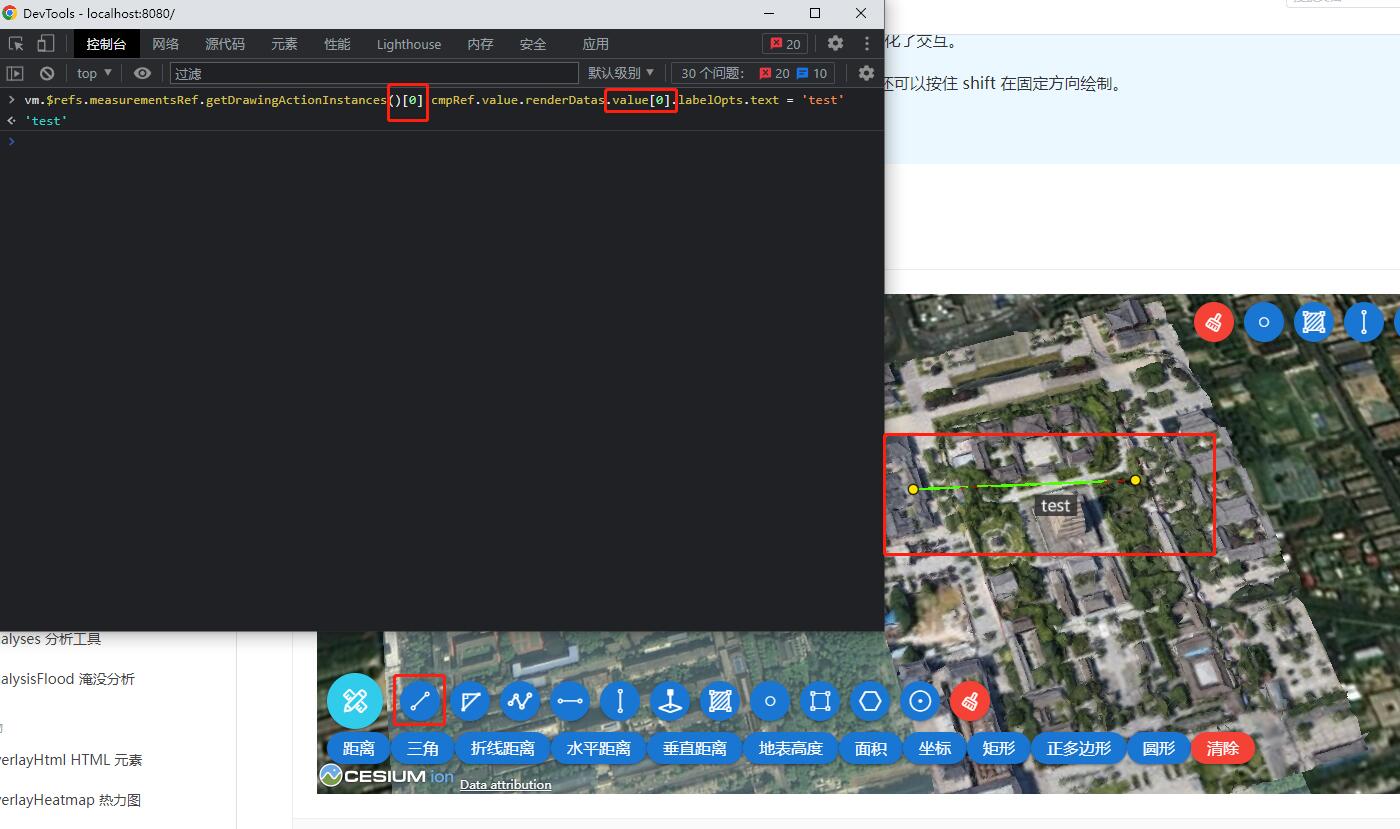
Task: Switch to the 控制台 Console tab
Action: pos(106,44)
